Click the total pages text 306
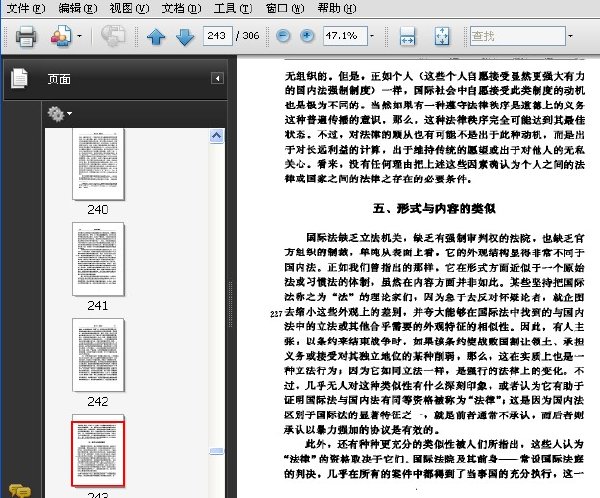600x498 pixels. point(251,36)
